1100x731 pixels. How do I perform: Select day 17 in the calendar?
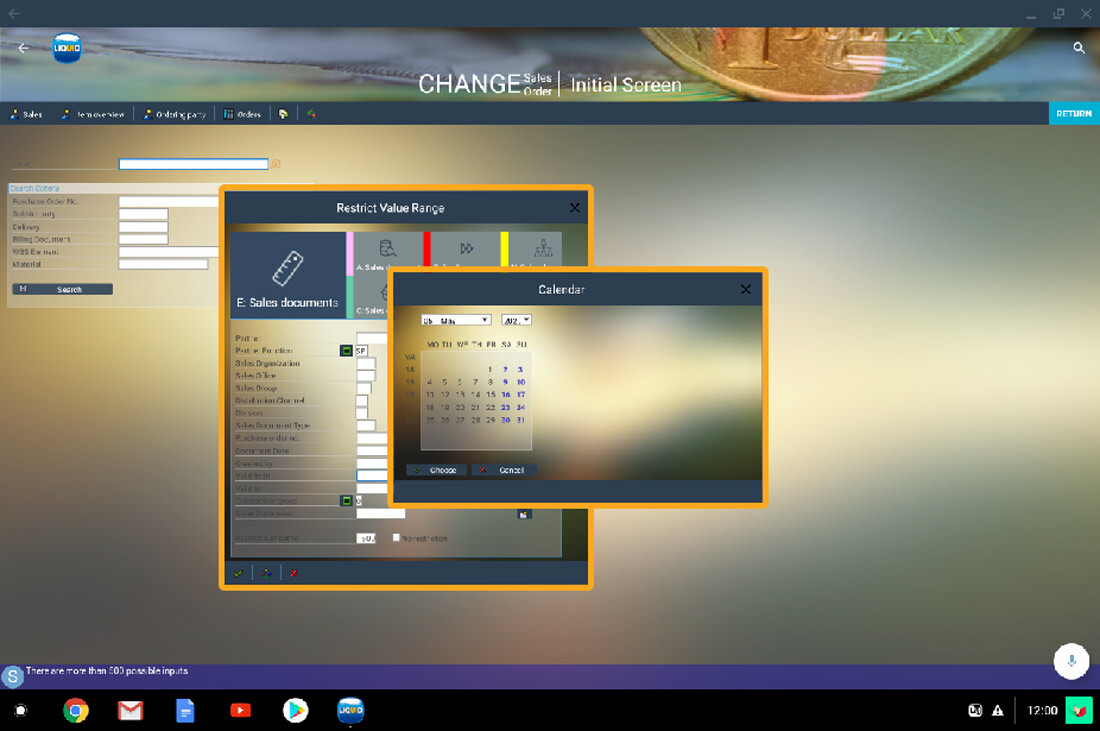pyautogui.click(x=520, y=395)
